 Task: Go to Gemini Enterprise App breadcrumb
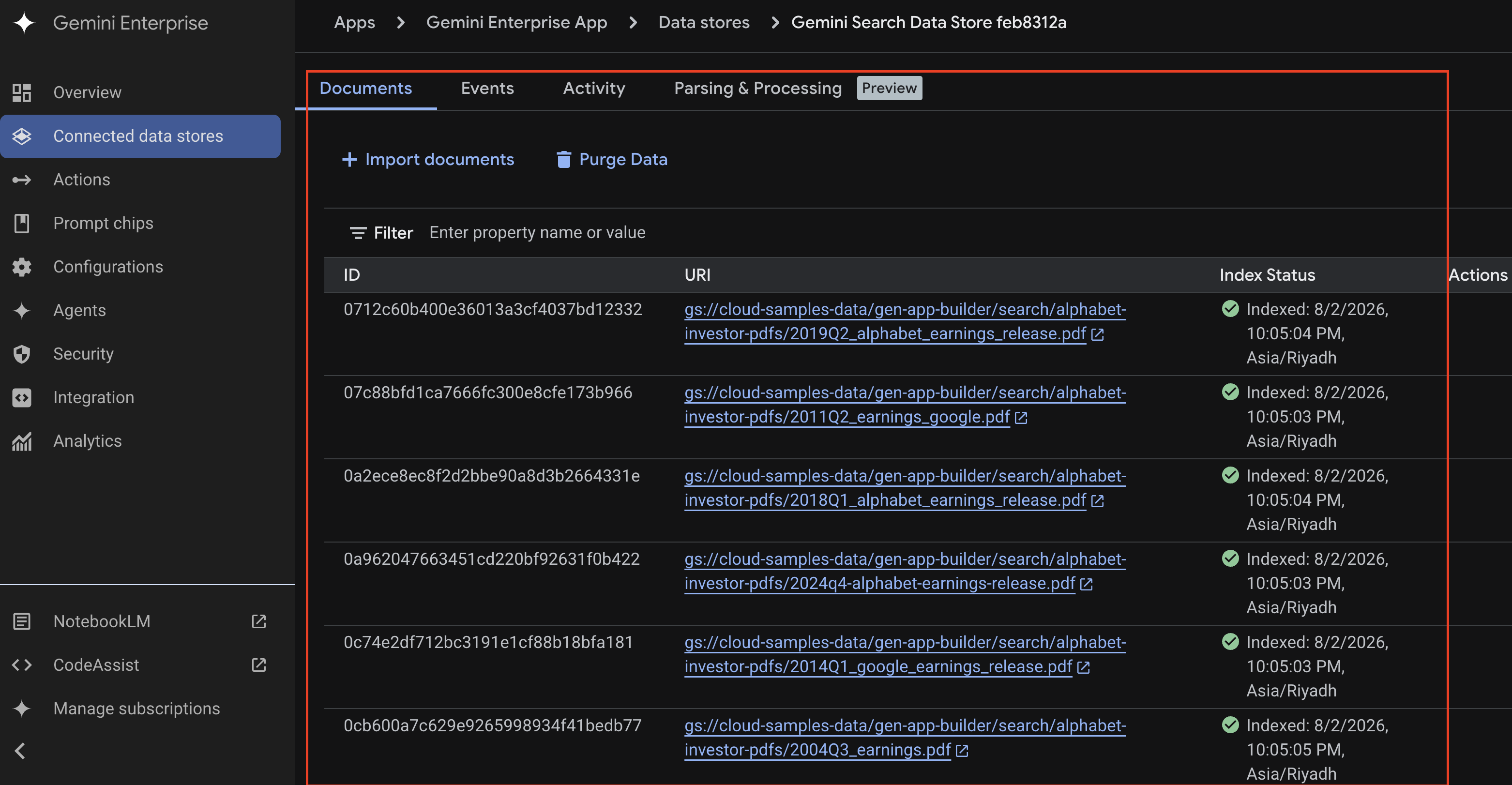click(516, 22)
